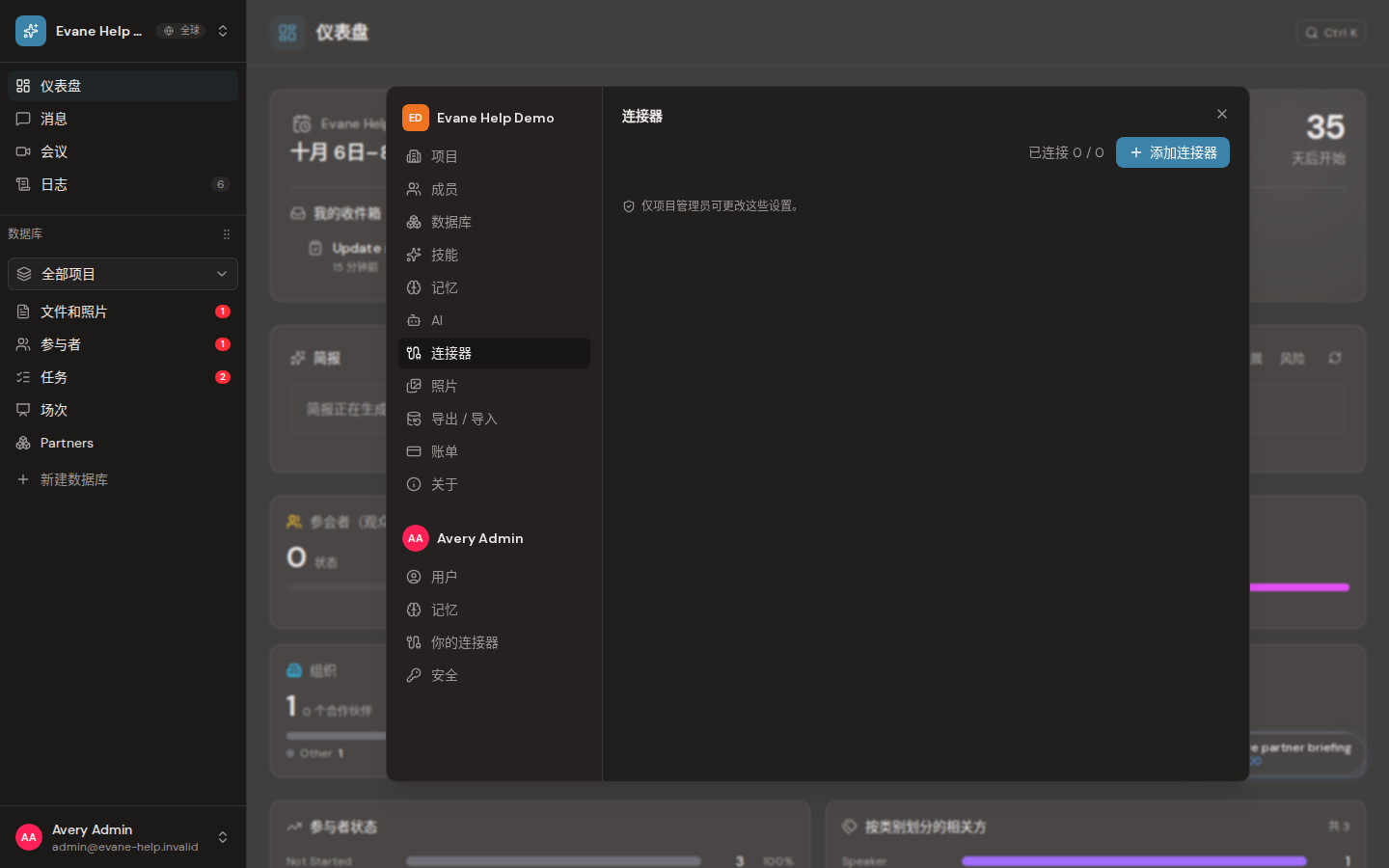The image size is (1389, 868).
Task: Click the 关于 info icon
Action: click(414, 484)
